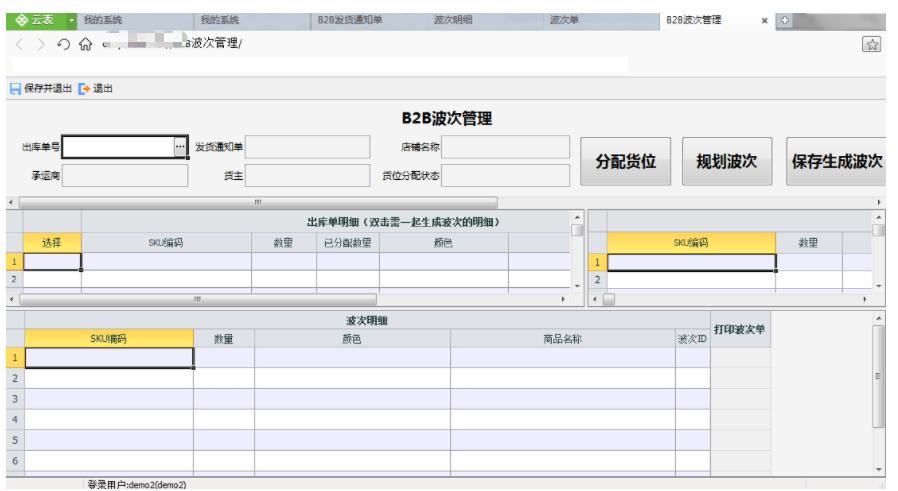
Task: Open new tab with plus icon
Action: [x=785, y=21]
